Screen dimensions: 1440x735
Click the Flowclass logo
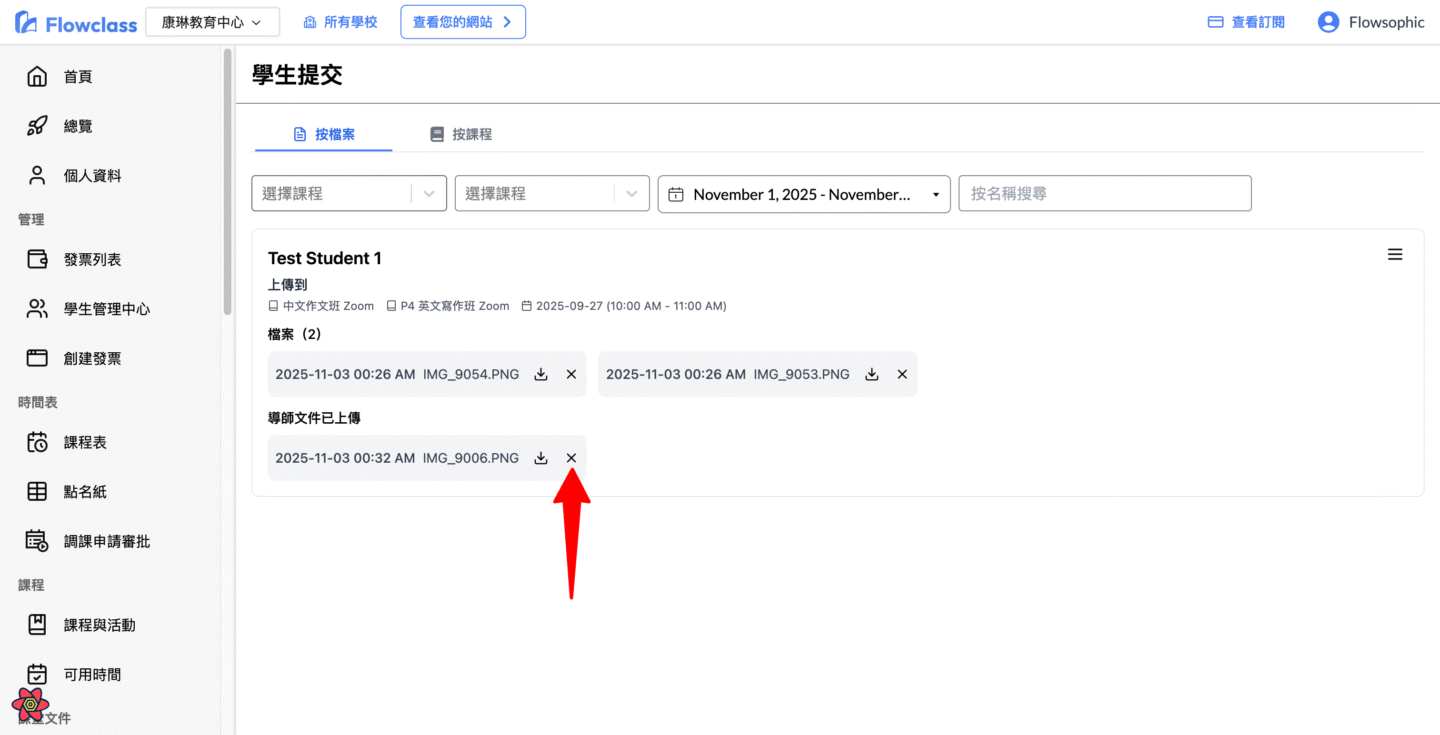pyautogui.click(x=76, y=23)
